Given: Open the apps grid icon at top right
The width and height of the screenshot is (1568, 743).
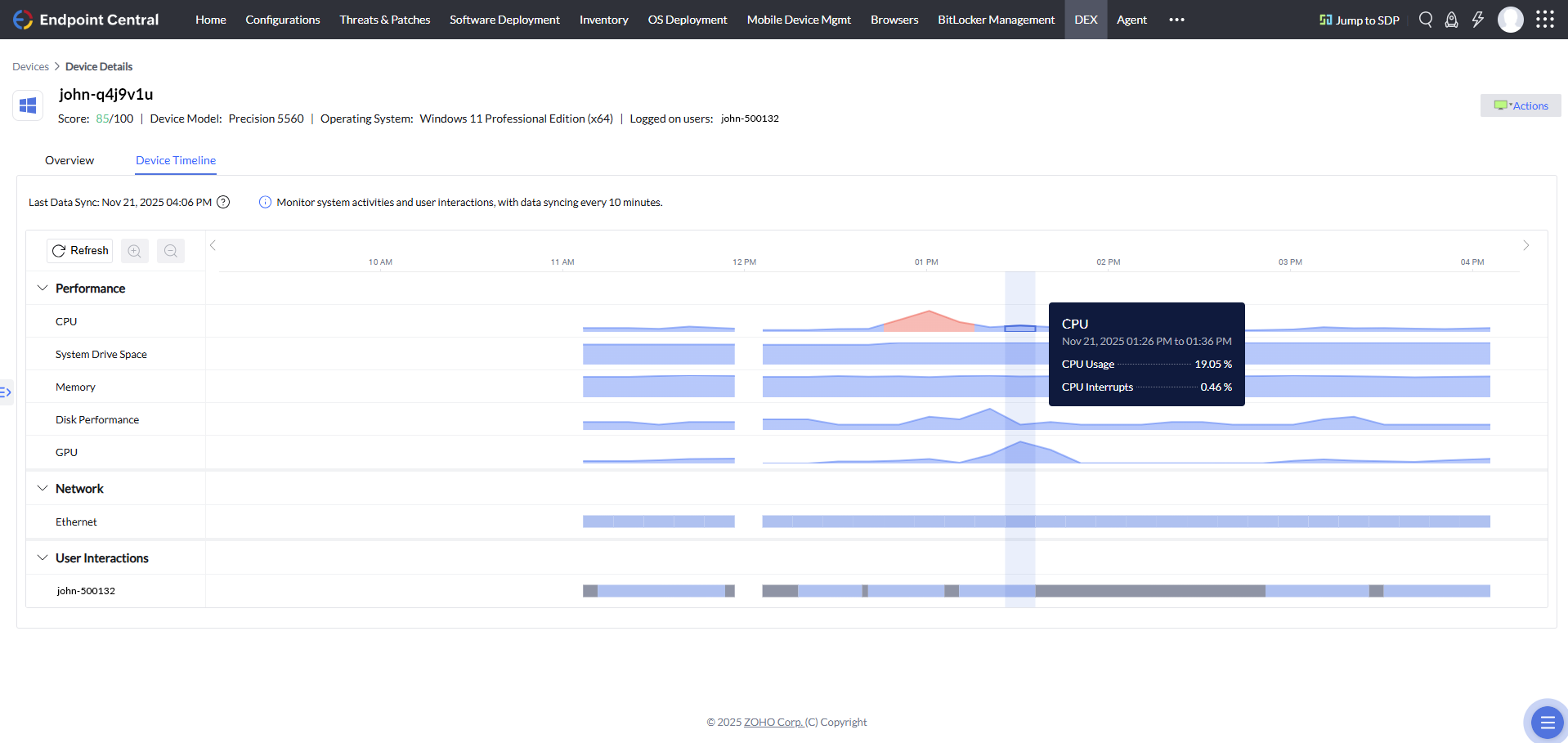Looking at the screenshot, I should [x=1544, y=20].
